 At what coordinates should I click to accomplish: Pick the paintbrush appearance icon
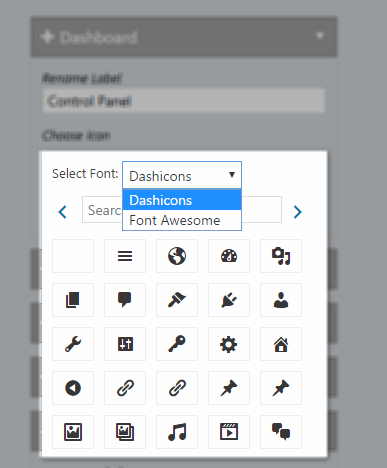click(x=177, y=300)
